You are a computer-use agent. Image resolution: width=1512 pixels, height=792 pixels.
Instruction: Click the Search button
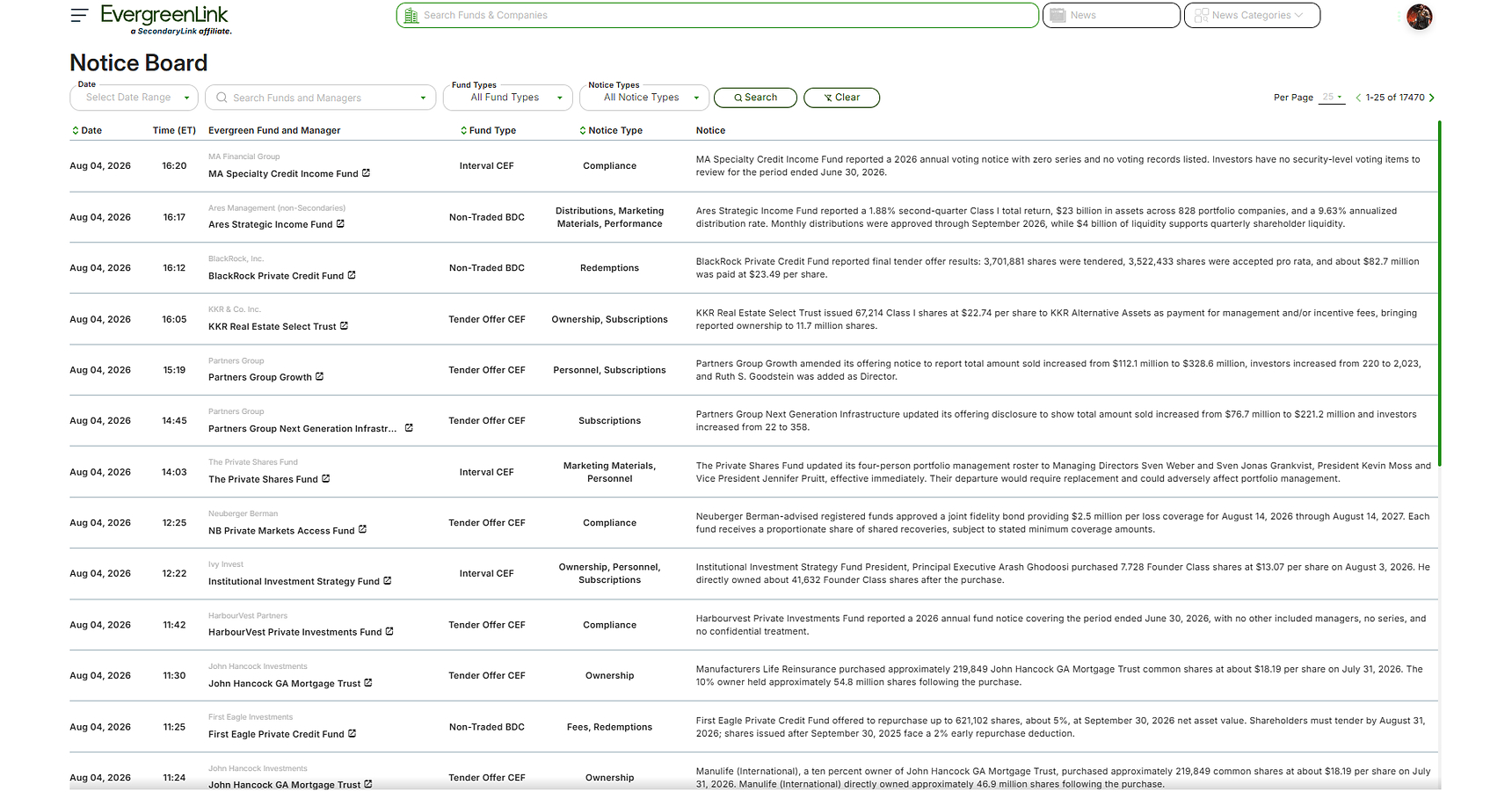pyautogui.click(x=755, y=98)
